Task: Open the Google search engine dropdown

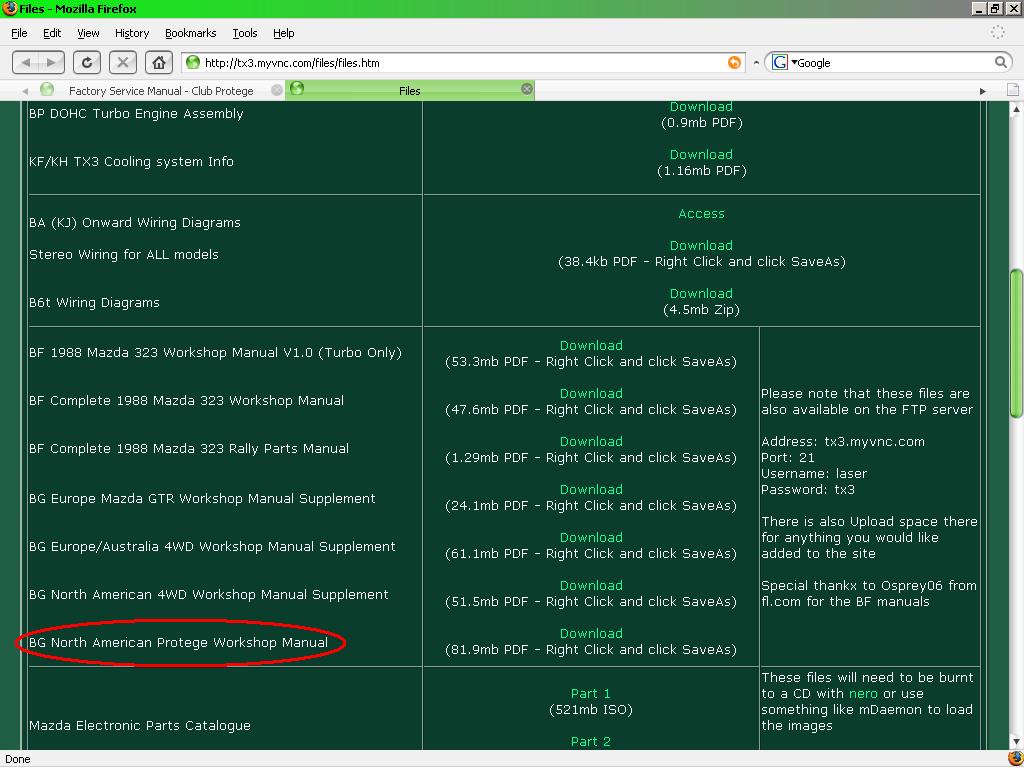Action: [783, 62]
